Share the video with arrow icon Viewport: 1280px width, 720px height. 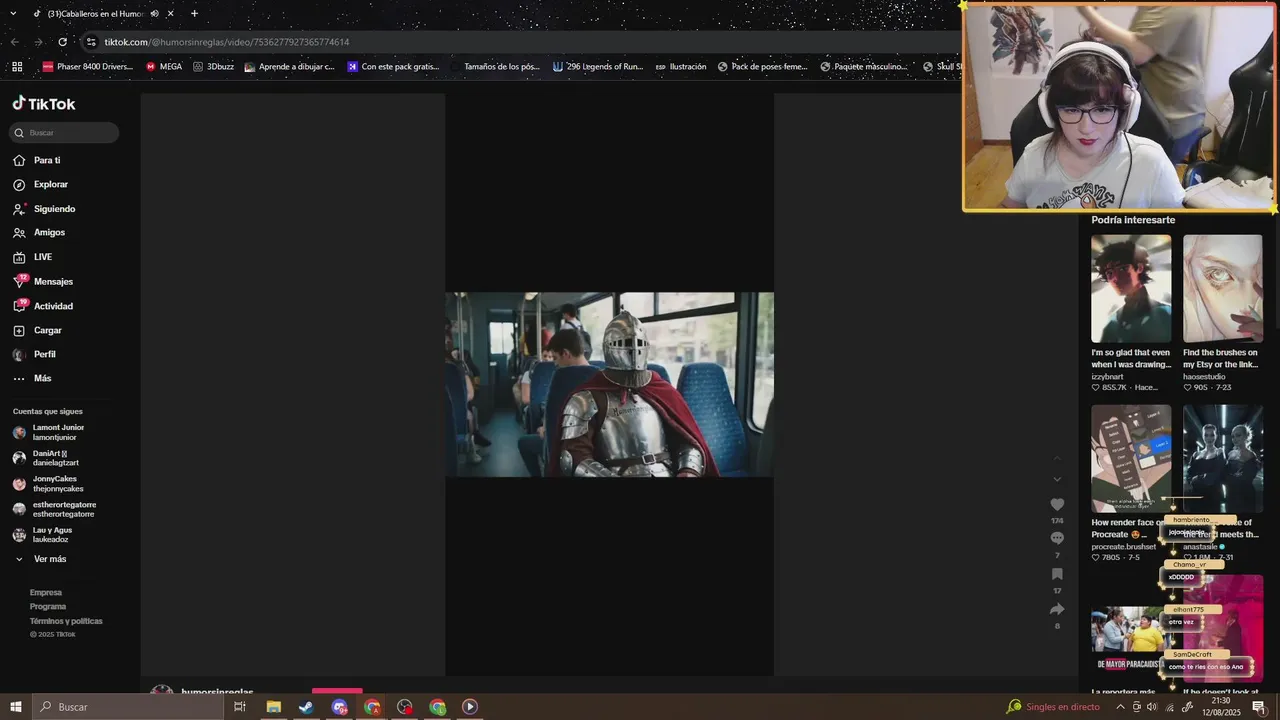[1057, 609]
